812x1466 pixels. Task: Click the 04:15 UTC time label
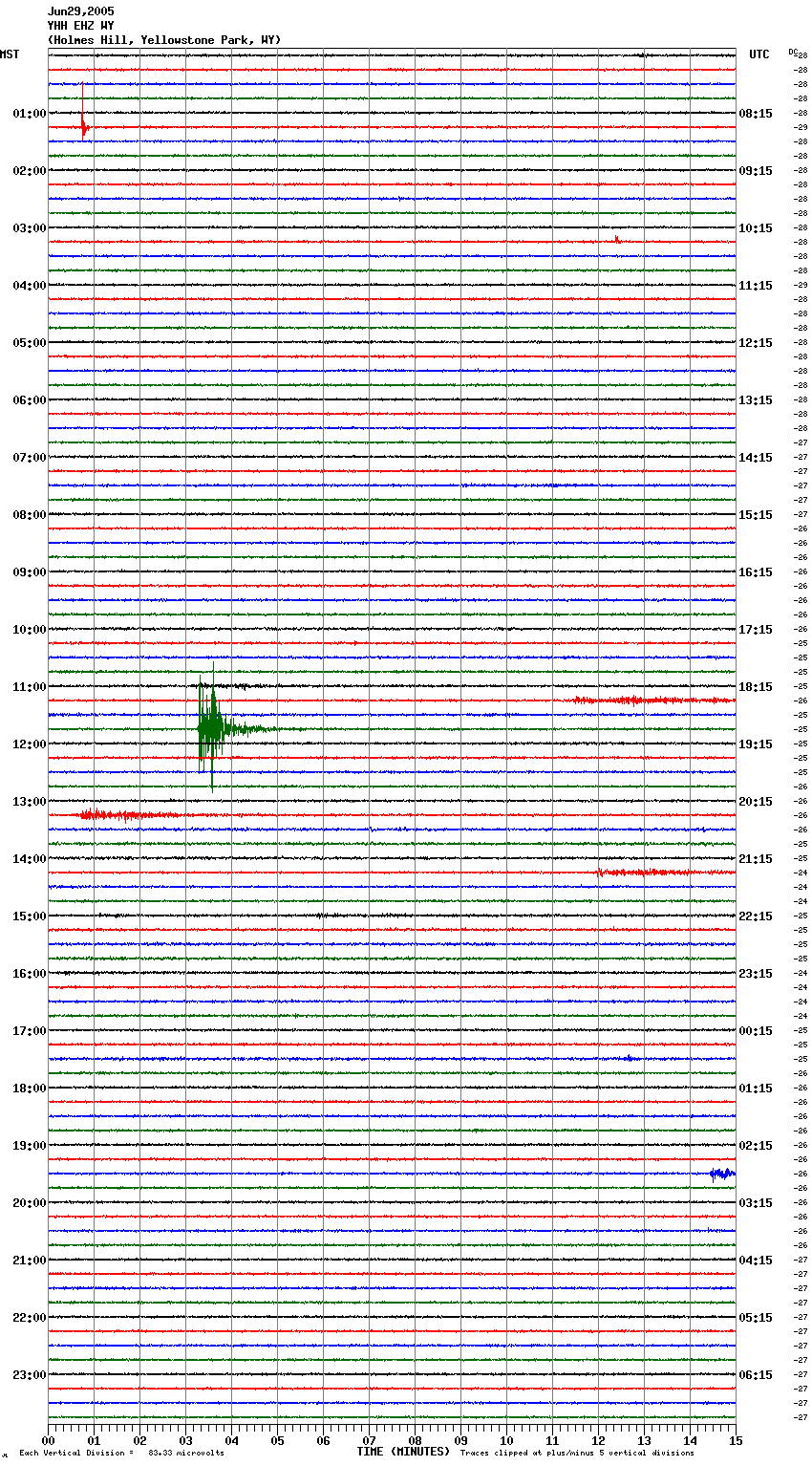pos(756,1261)
